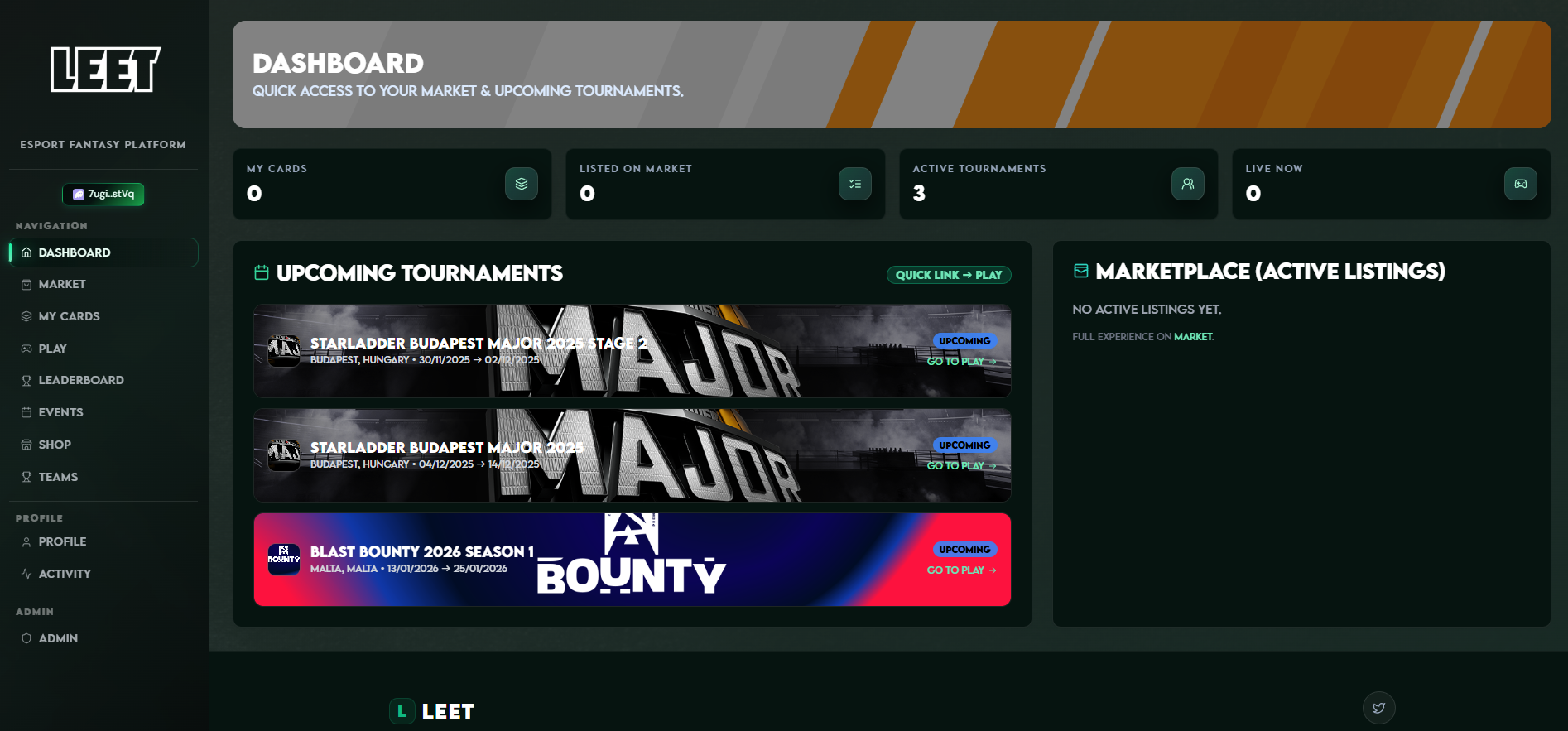Click the Active Tournaments count of 3

pos(919,194)
